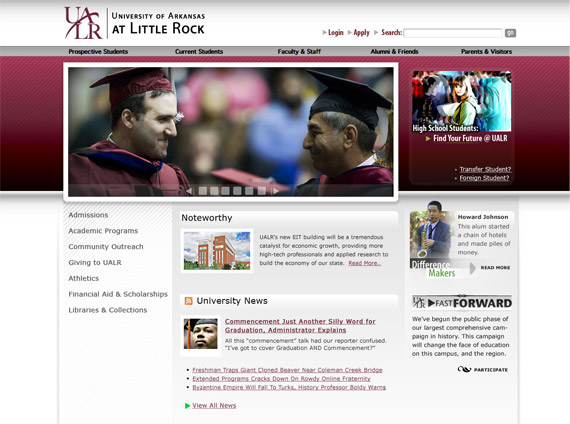This screenshot has width=570, height=424.
Task: Focus the Search input field
Action: (x=453, y=33)
